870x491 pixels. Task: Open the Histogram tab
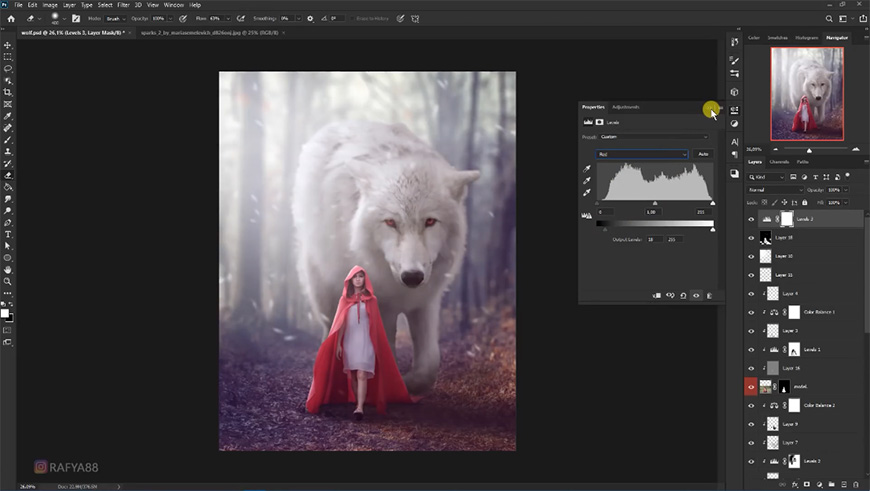(806, 38)
